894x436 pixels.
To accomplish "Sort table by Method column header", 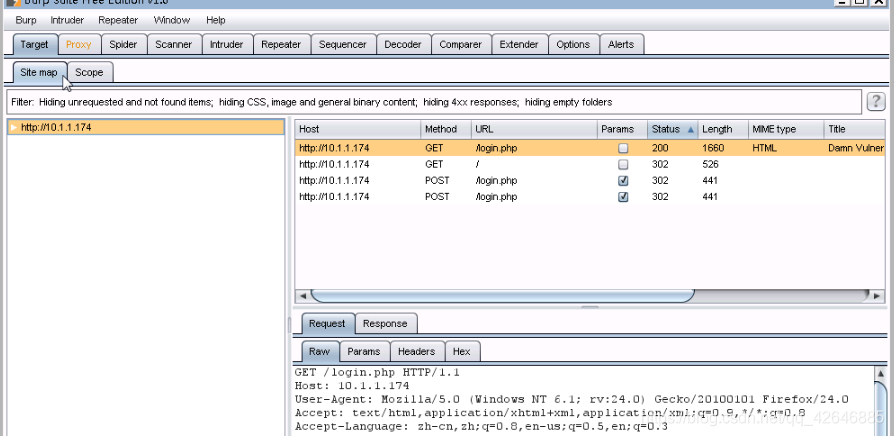I will [x=441, y=130].
